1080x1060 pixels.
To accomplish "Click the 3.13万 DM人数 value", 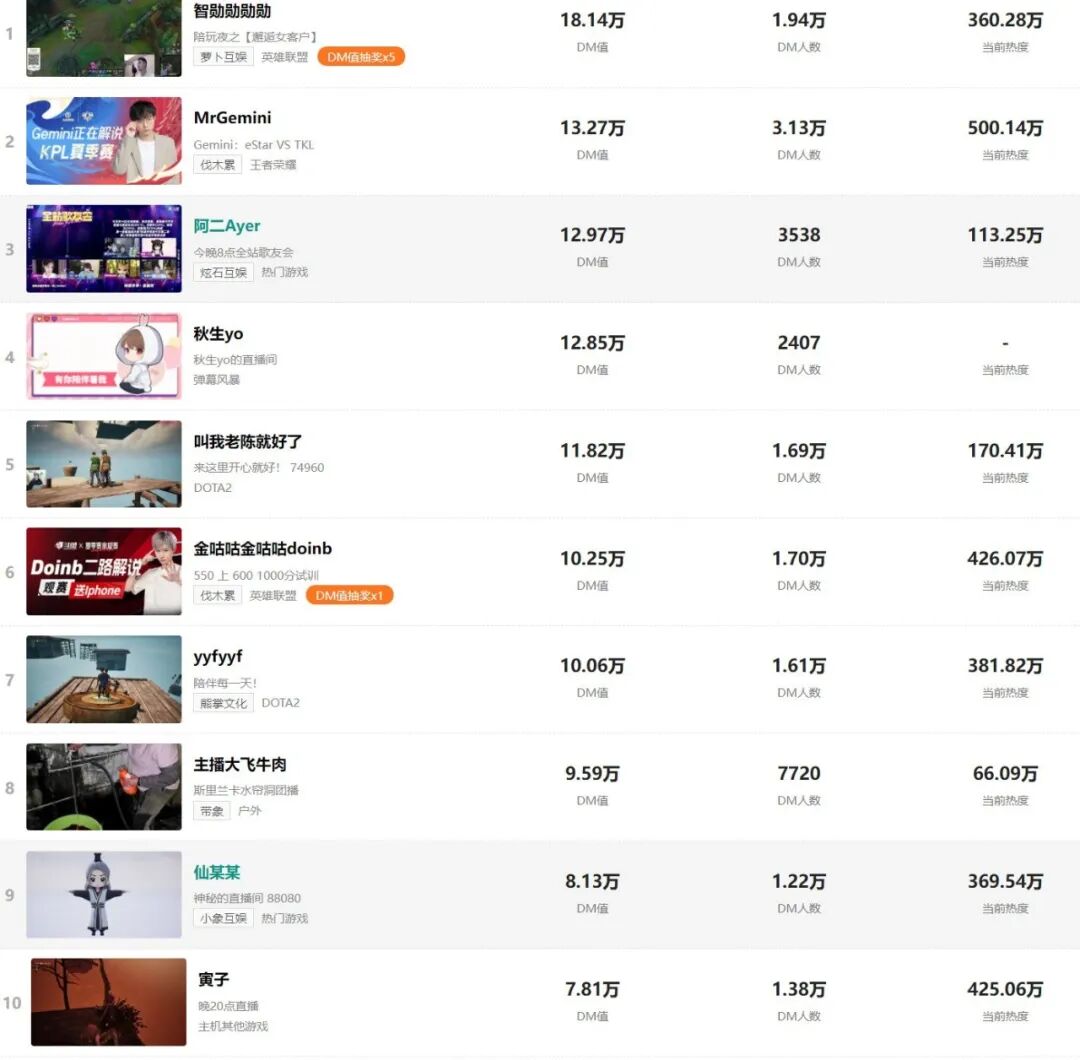I will click(x=799, y=128).
